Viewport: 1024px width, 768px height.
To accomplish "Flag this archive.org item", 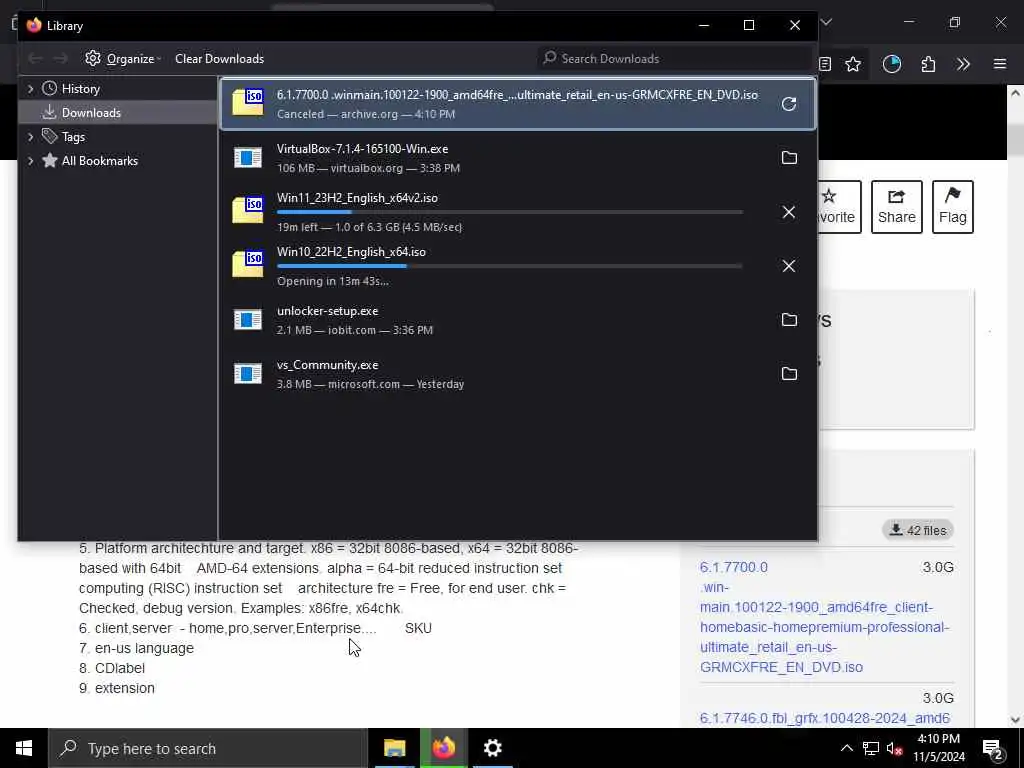I will click(x=952, y=207).
